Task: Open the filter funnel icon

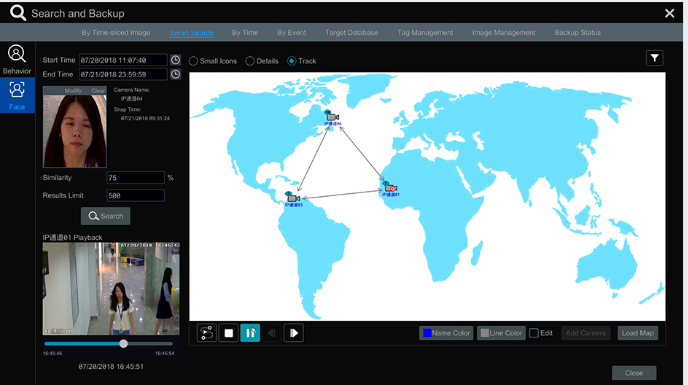Action: click(x=654, y=58)
